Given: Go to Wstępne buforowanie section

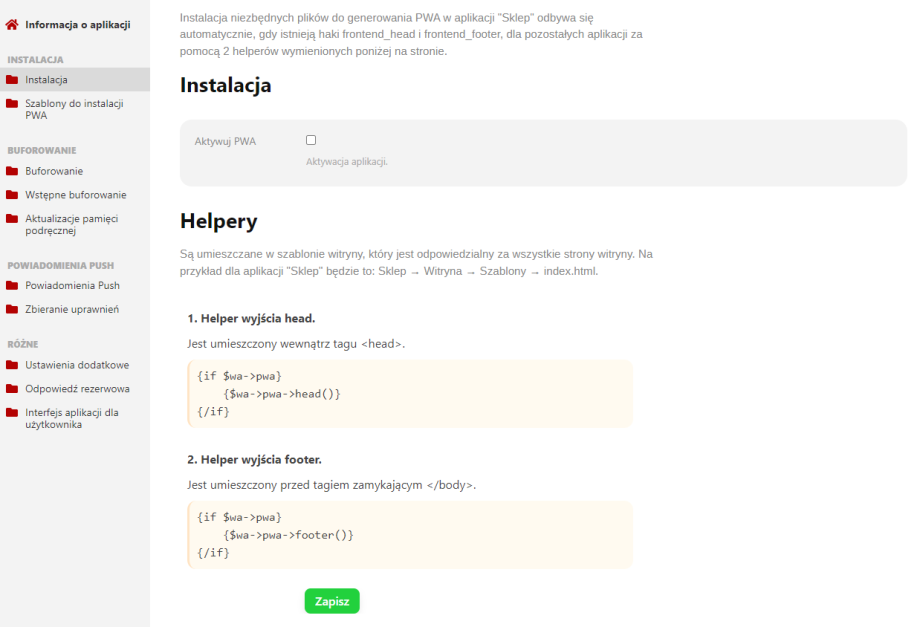Looking at the screenshot, I should point(75,195).
